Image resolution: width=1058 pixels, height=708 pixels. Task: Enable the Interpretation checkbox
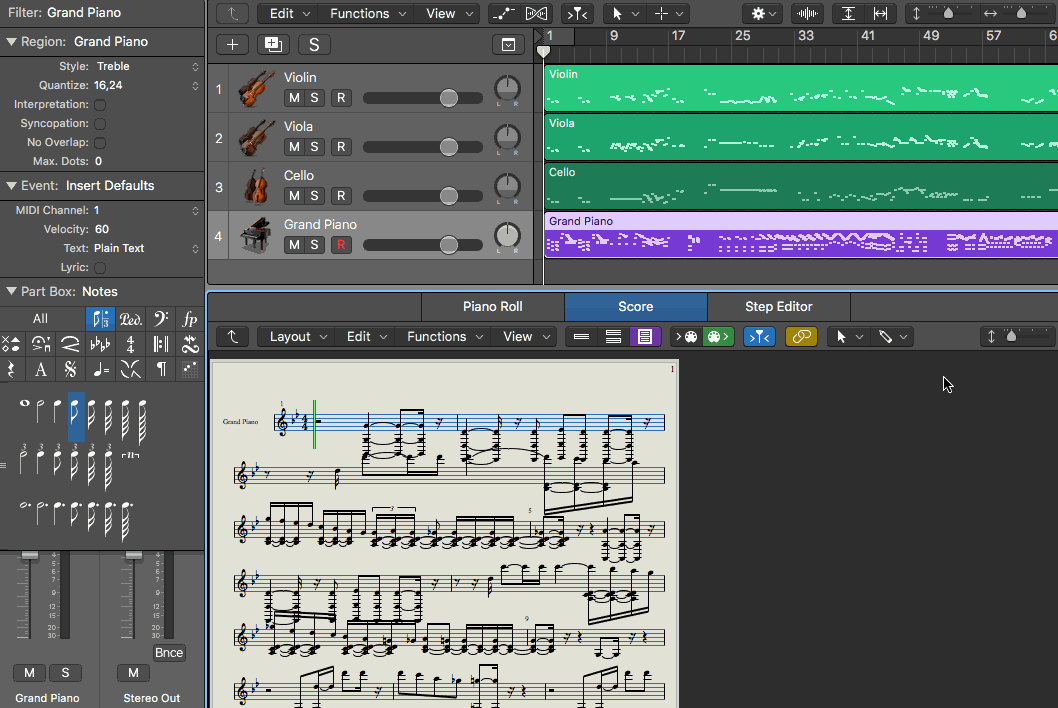click(101, 105)
